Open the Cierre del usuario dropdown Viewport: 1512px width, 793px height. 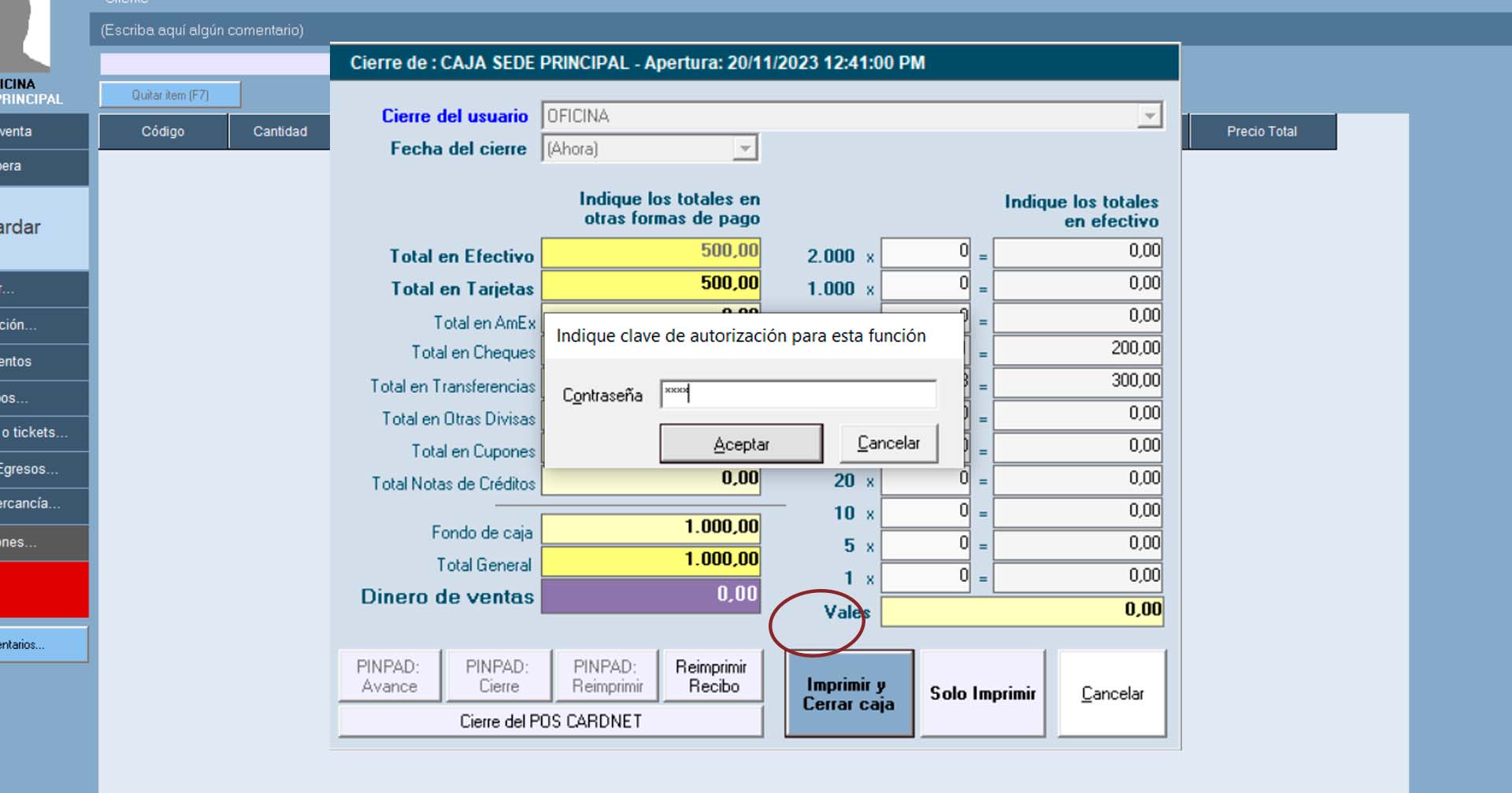[1149, 117]
